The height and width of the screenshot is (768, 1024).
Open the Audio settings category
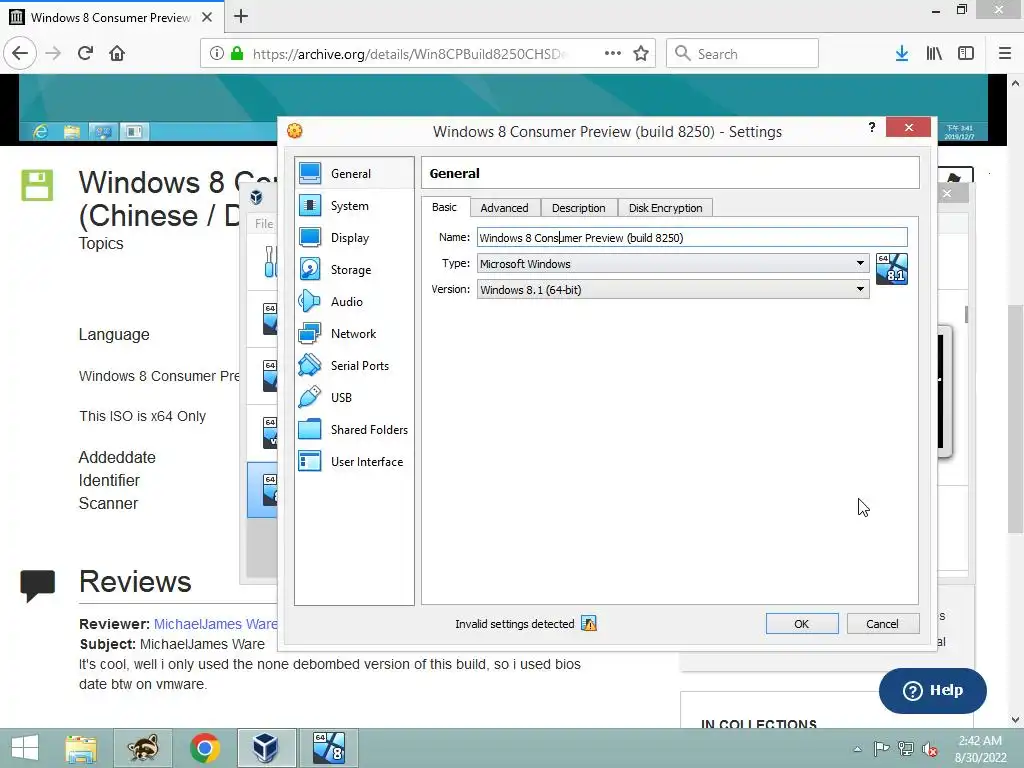pyautogui.click(x=354, y=302)
